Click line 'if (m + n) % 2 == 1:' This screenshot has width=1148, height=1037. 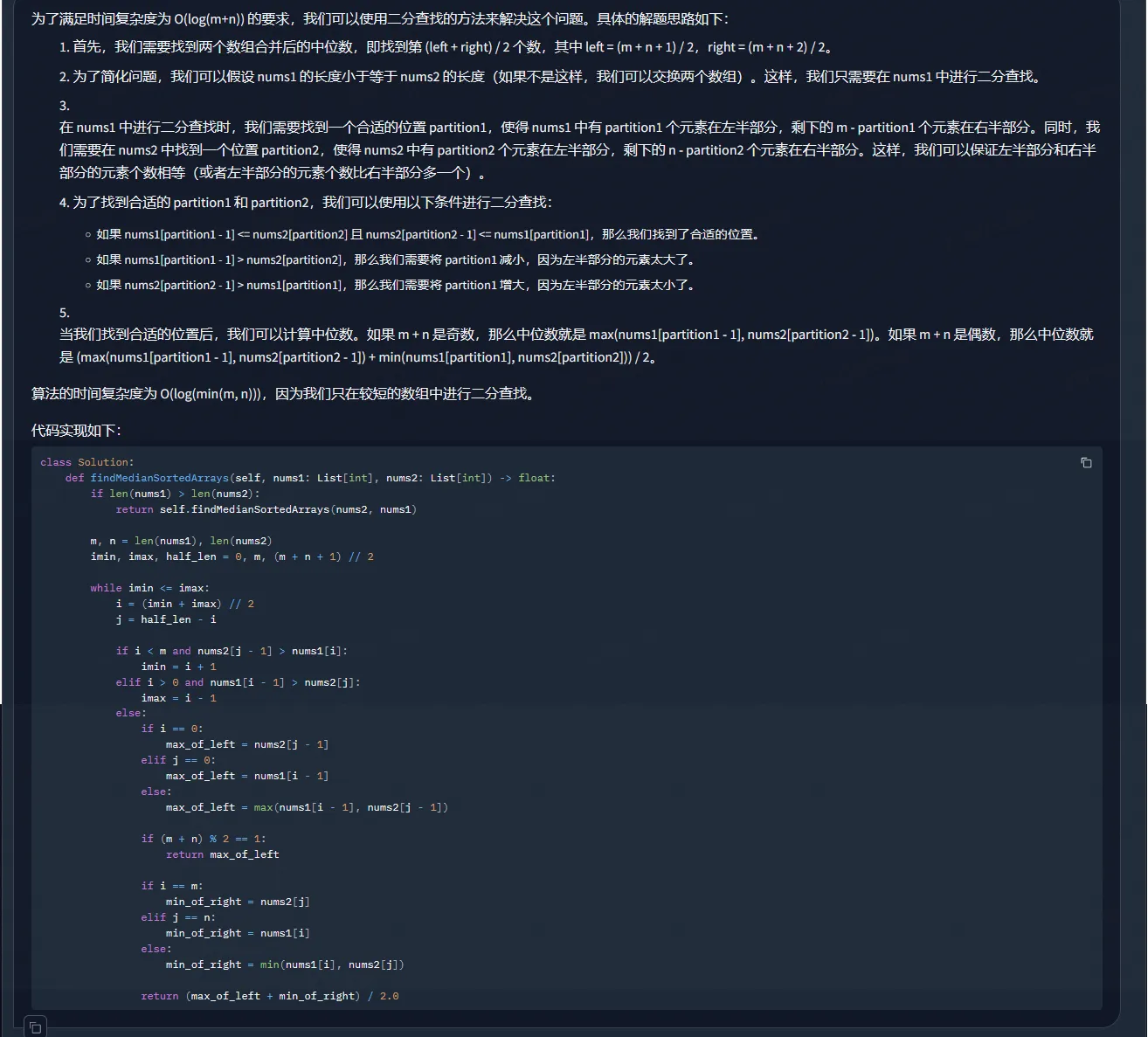[x=204, y=839]
